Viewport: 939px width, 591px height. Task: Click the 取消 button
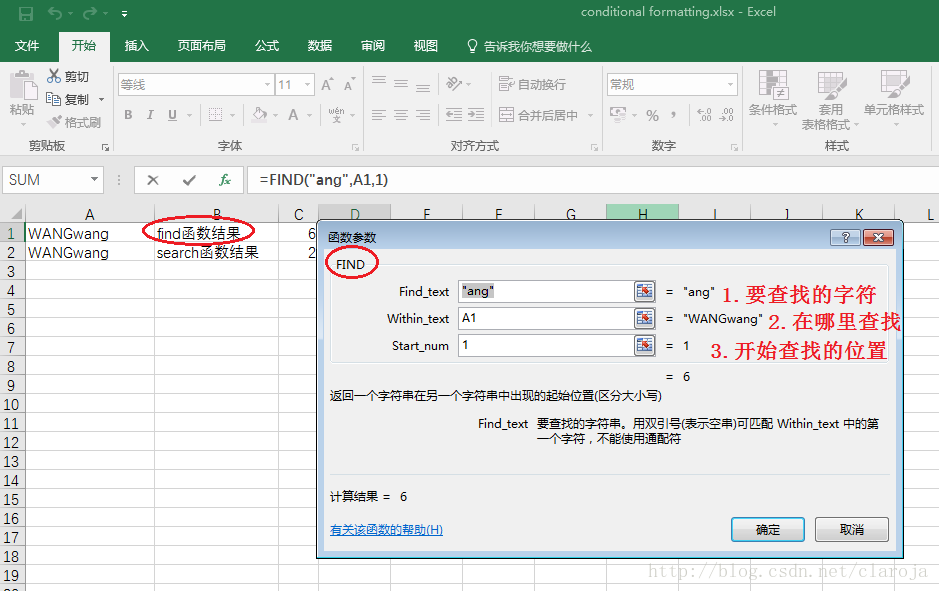tap(852, 530)
